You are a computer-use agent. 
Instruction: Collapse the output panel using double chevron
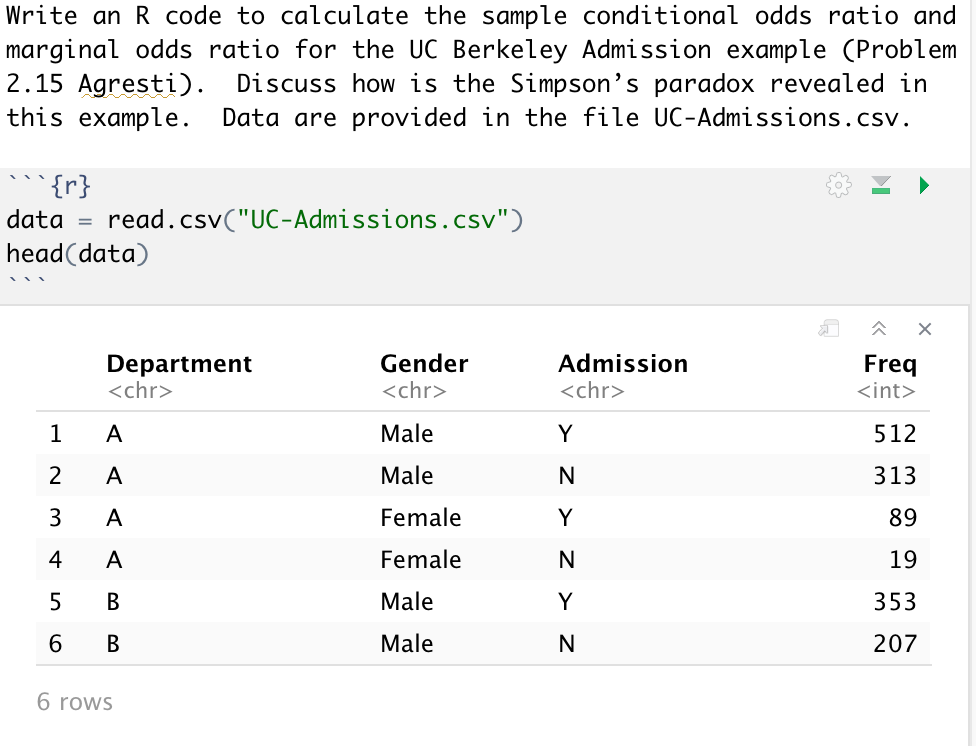pos(879,328)
